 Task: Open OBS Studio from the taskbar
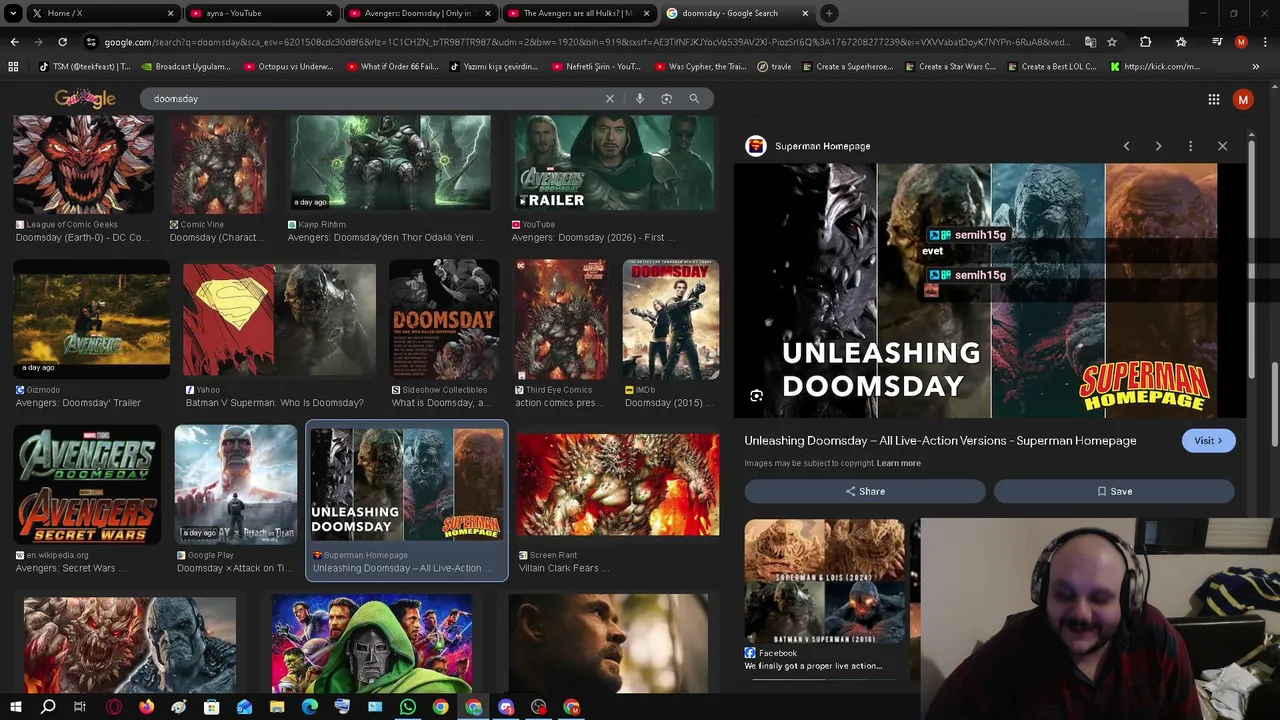(539, 707)
